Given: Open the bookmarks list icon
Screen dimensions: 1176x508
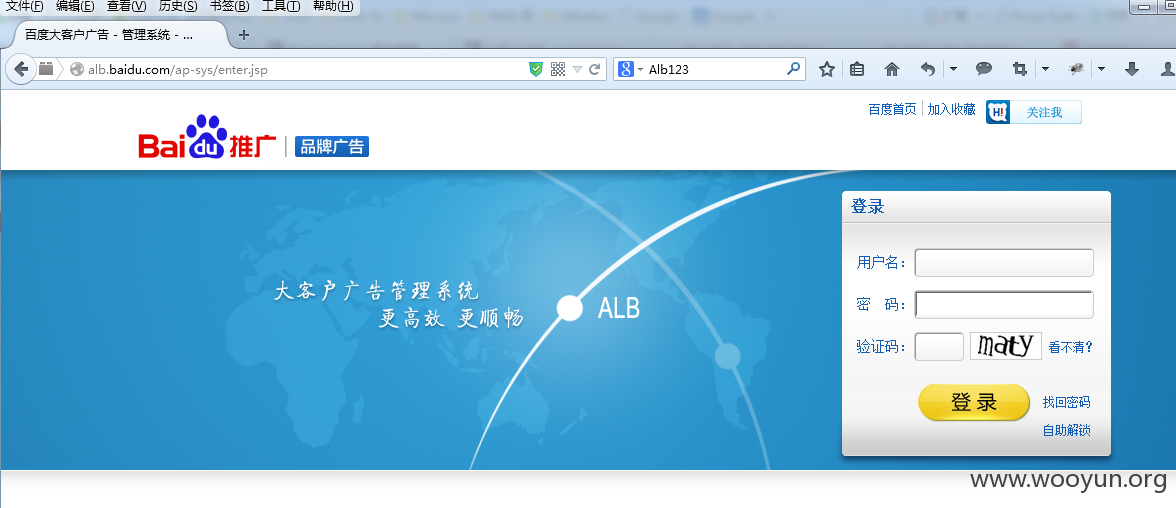Looking at the screenshot, I should [857, 70].
